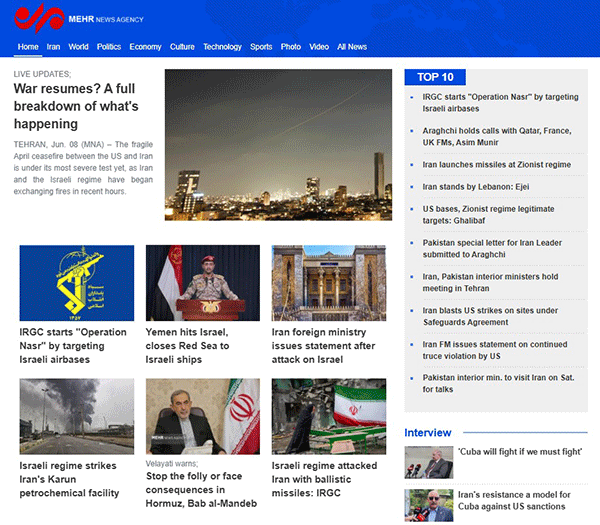Open 'Stop the folly or face consequences' headline
This screenshot has width=600, height=525.
pyautogui.click(x=201, y=489)
